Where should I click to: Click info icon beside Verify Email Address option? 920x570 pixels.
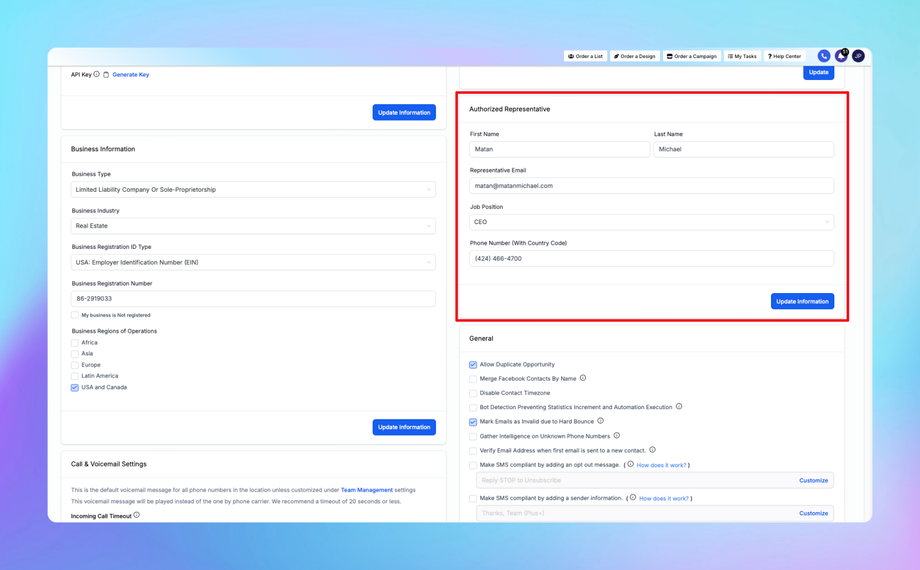[x=652, y=450]
